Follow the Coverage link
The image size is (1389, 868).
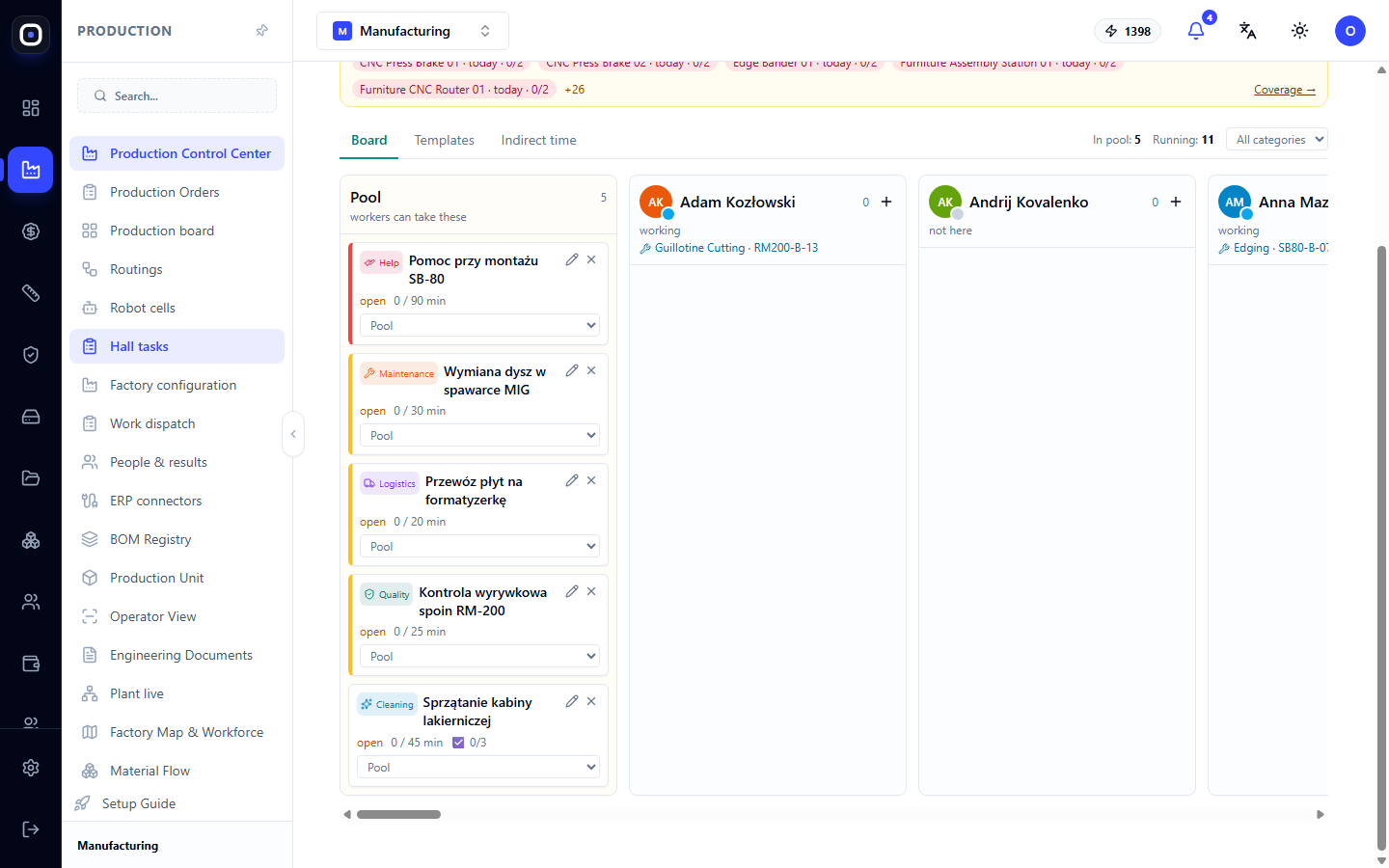(x=1285, y=90)
